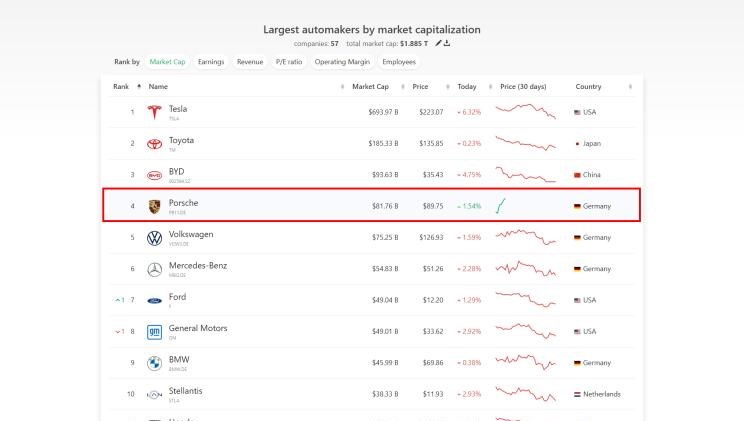Viewport: 744px width, 421px height.
Task: Click the up rank change arrow beside Ford
Action: (x=118, y=300)
